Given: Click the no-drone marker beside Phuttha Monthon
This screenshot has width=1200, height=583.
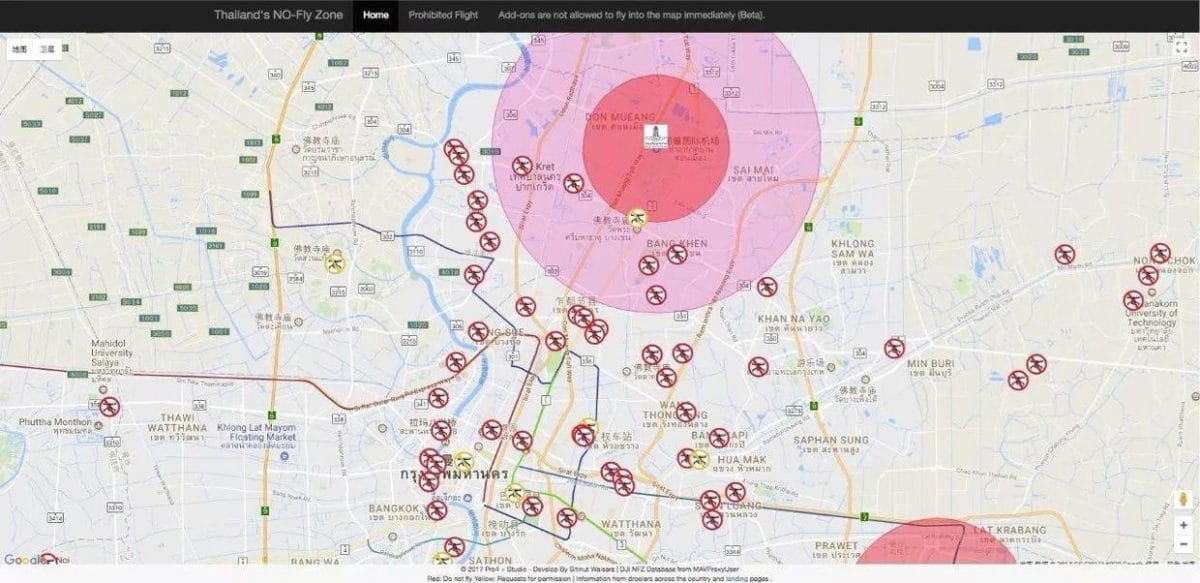Looking at the screenshot, I should tap(110, 407).
